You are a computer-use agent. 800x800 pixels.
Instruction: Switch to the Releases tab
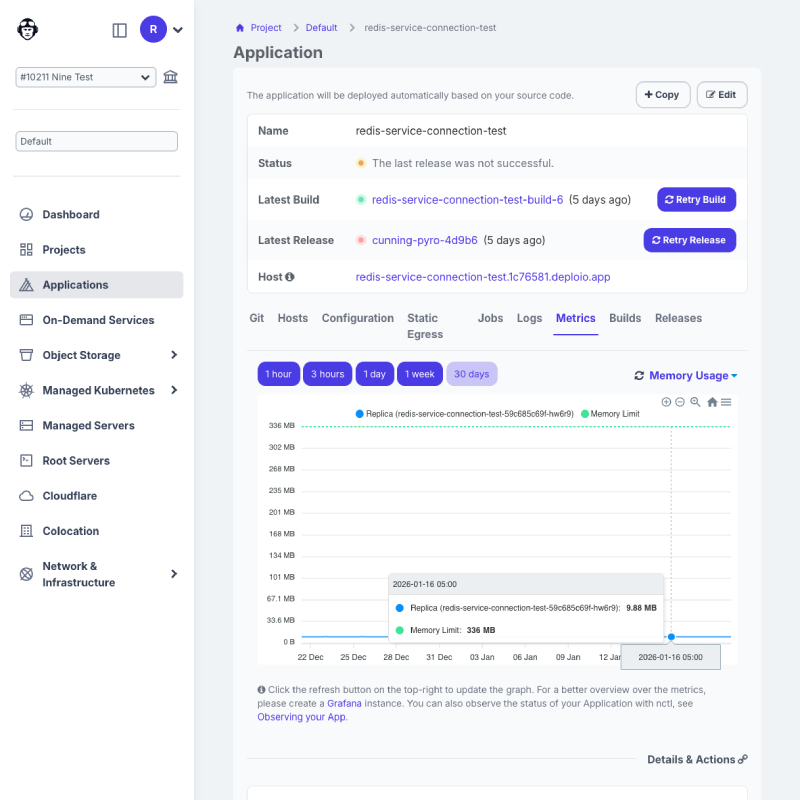pyautogui.click(x=678, y=318)
